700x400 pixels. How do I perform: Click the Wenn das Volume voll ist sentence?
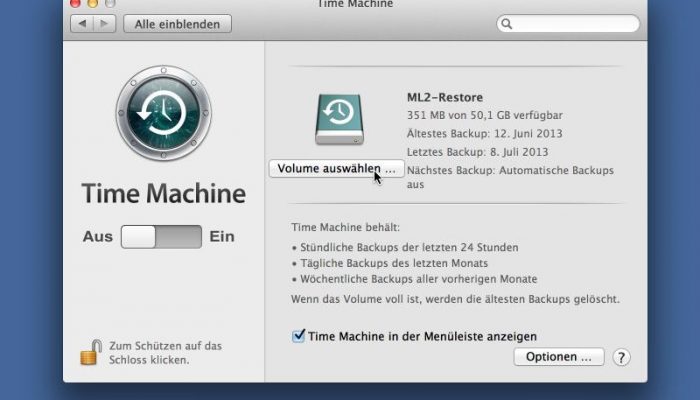point(455,299)
